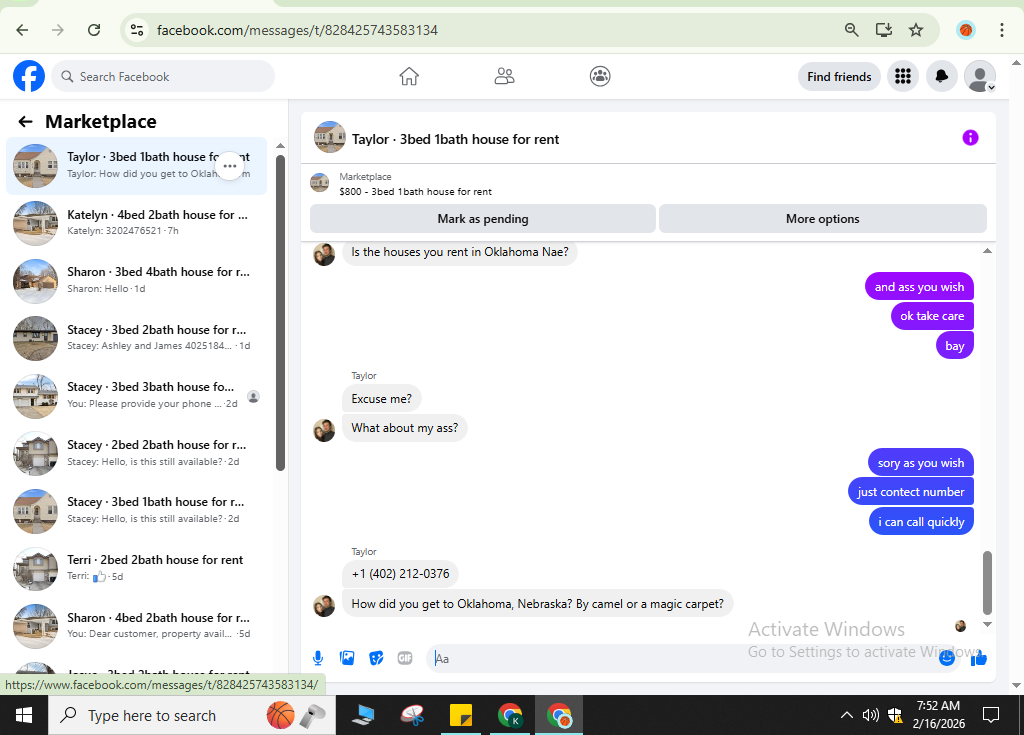Open Chrome three-dot menu
Screen dimensions: 1024x735
[x=1002, y=30]
